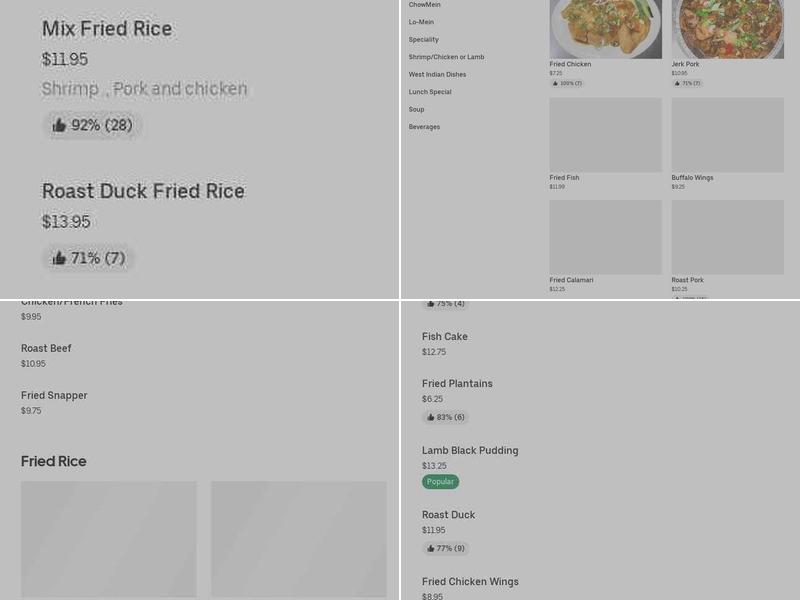800x600 pixels.
Task: Click thumbs-up icon on the 75% (4) rating
Action: pyautogui.click(x=431, y=303)
